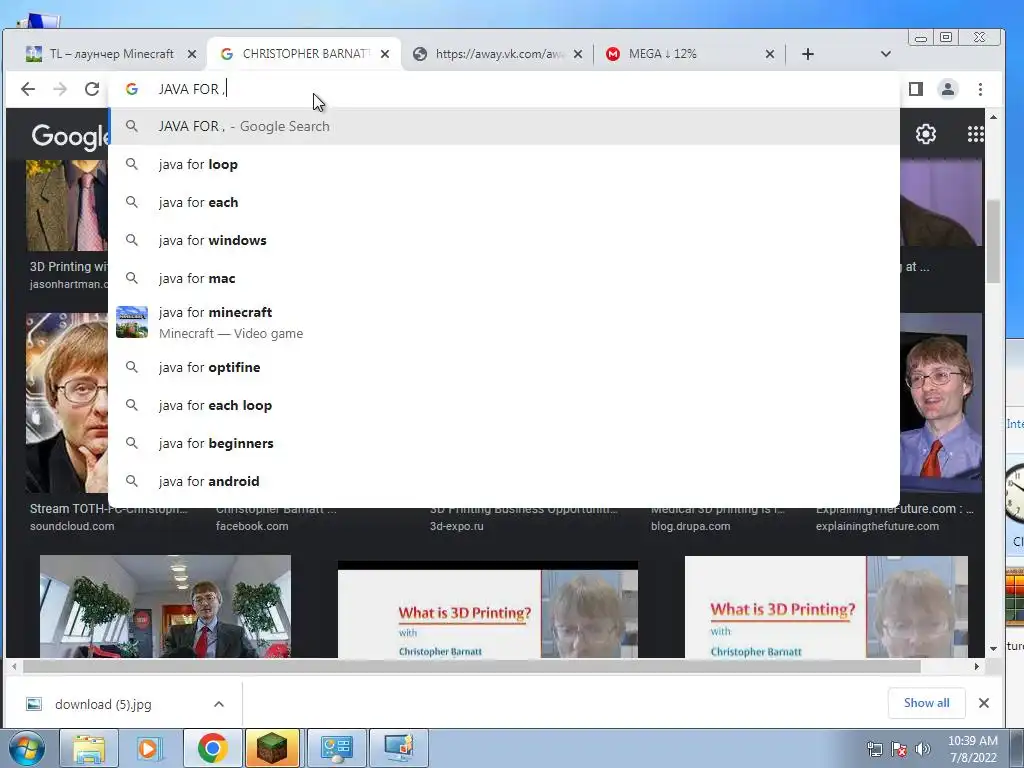Screen dimensions: 1024x768
Task: Reload the current page
Action: (92, 89)
